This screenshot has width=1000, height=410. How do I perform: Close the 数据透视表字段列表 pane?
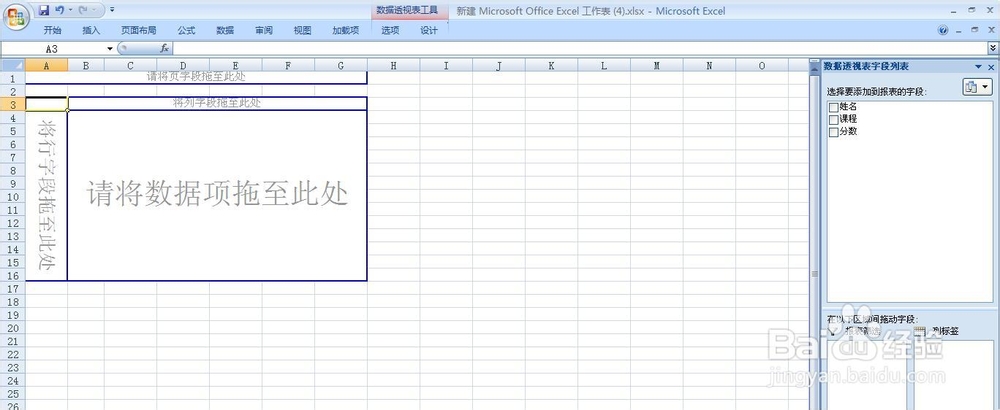click(x=991, y=67)
